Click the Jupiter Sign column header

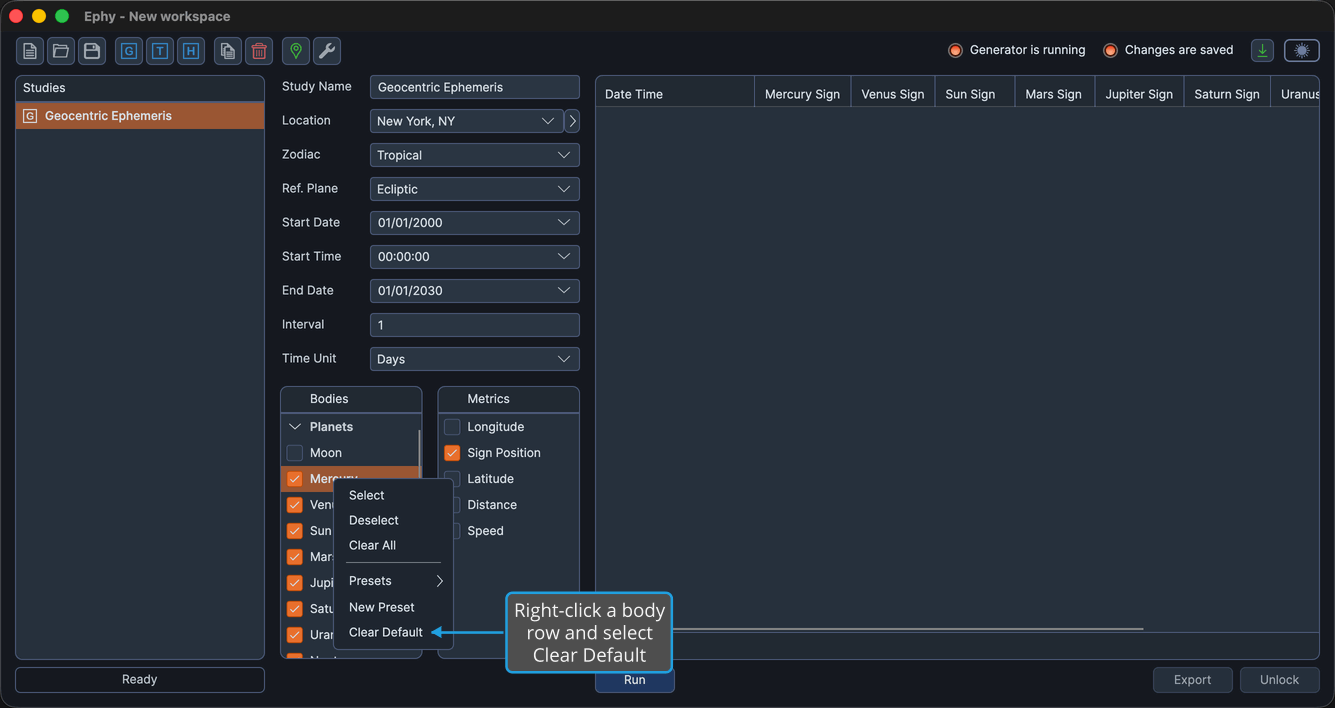[x=1140, y=94]
